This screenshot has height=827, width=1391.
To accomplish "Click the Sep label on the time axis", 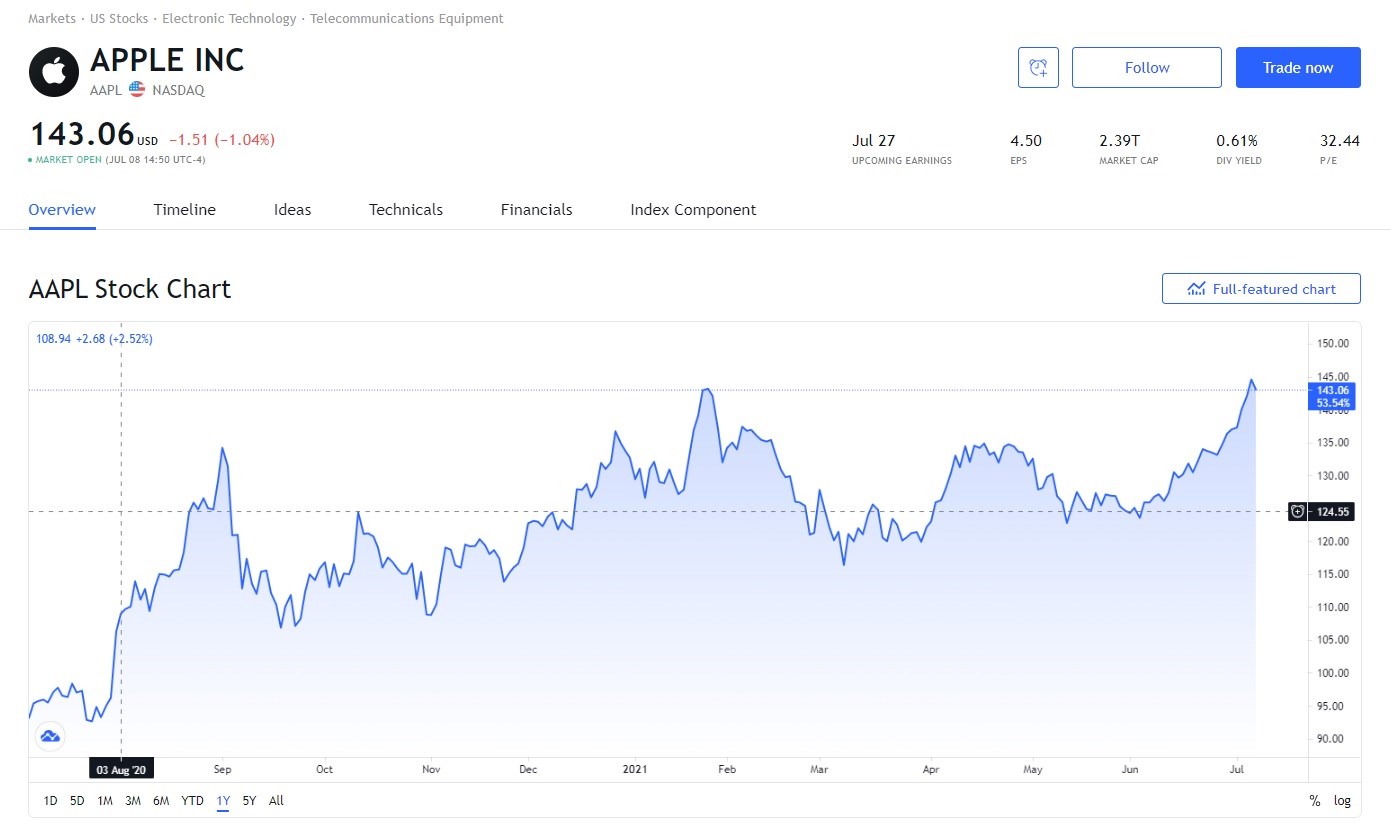I will click(x=222, y=770).
